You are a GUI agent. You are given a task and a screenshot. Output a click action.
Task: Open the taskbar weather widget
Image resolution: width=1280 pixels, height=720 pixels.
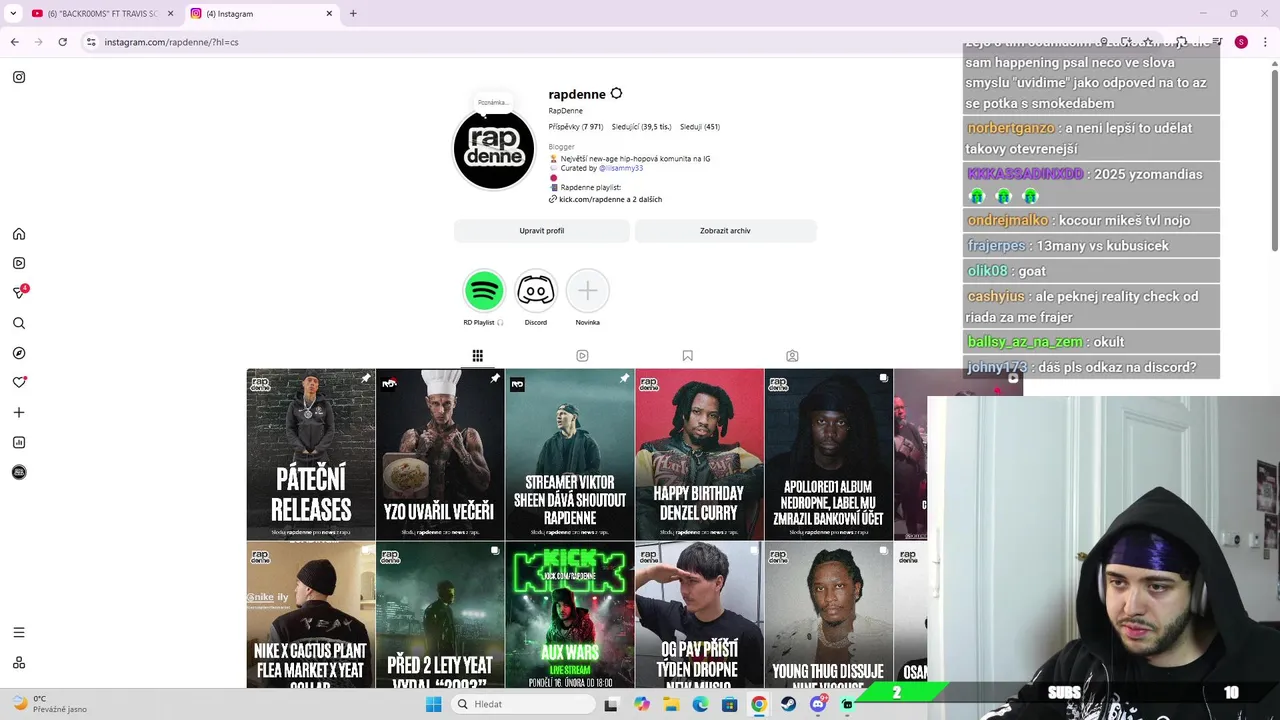coord(48,704)
